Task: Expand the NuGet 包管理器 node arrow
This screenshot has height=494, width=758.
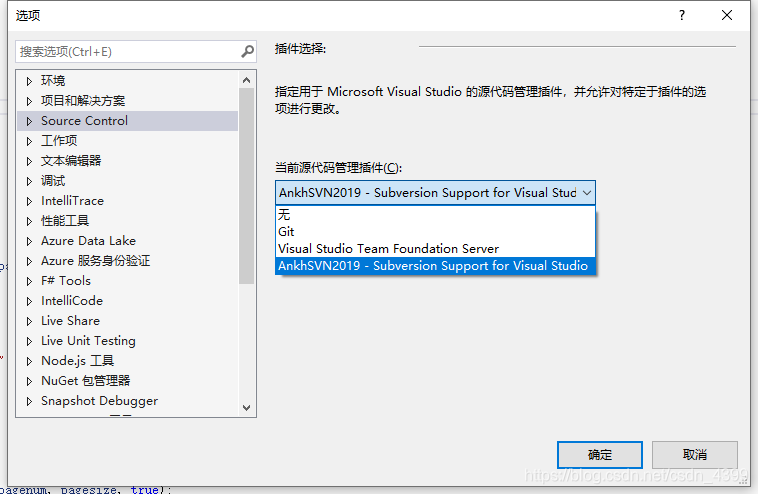Action: [x=29, y=381]
